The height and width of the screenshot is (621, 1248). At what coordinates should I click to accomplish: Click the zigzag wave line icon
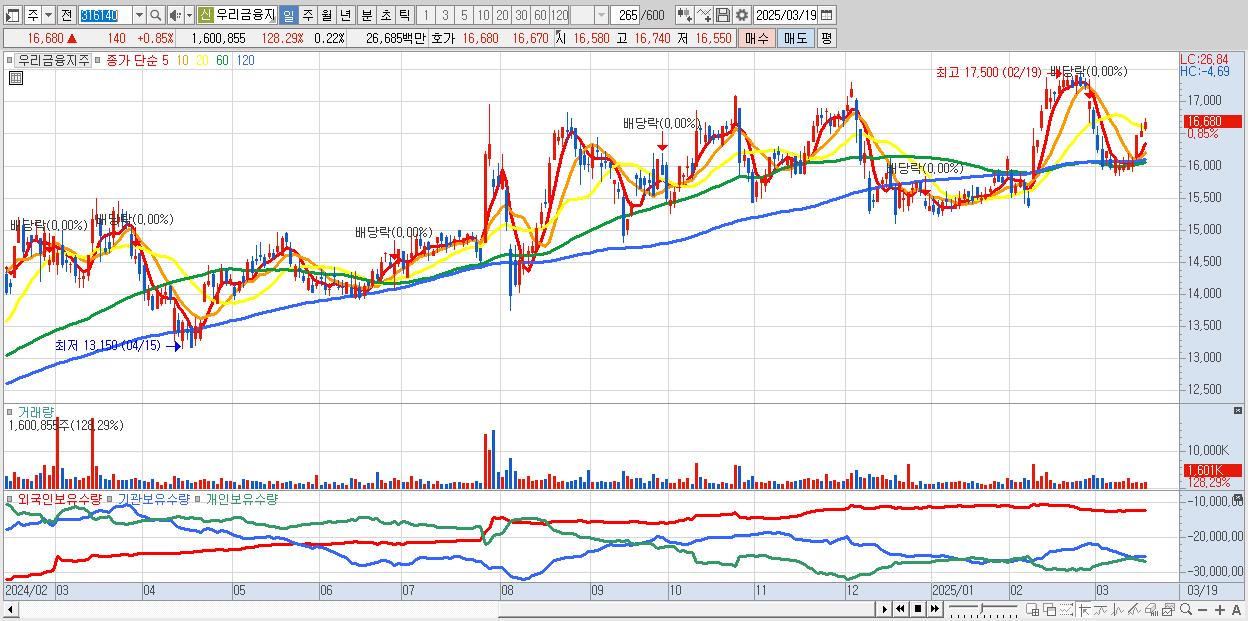(x=1118, y=609)
